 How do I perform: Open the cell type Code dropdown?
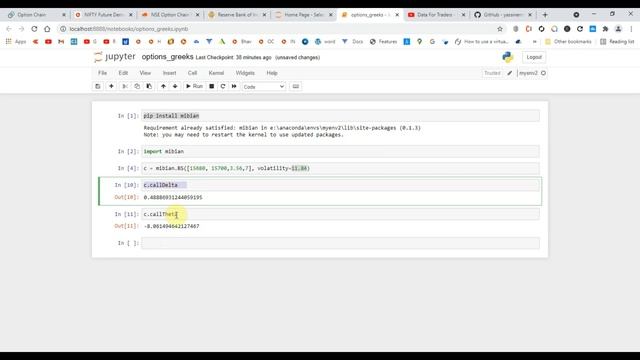tap(264, 87)
